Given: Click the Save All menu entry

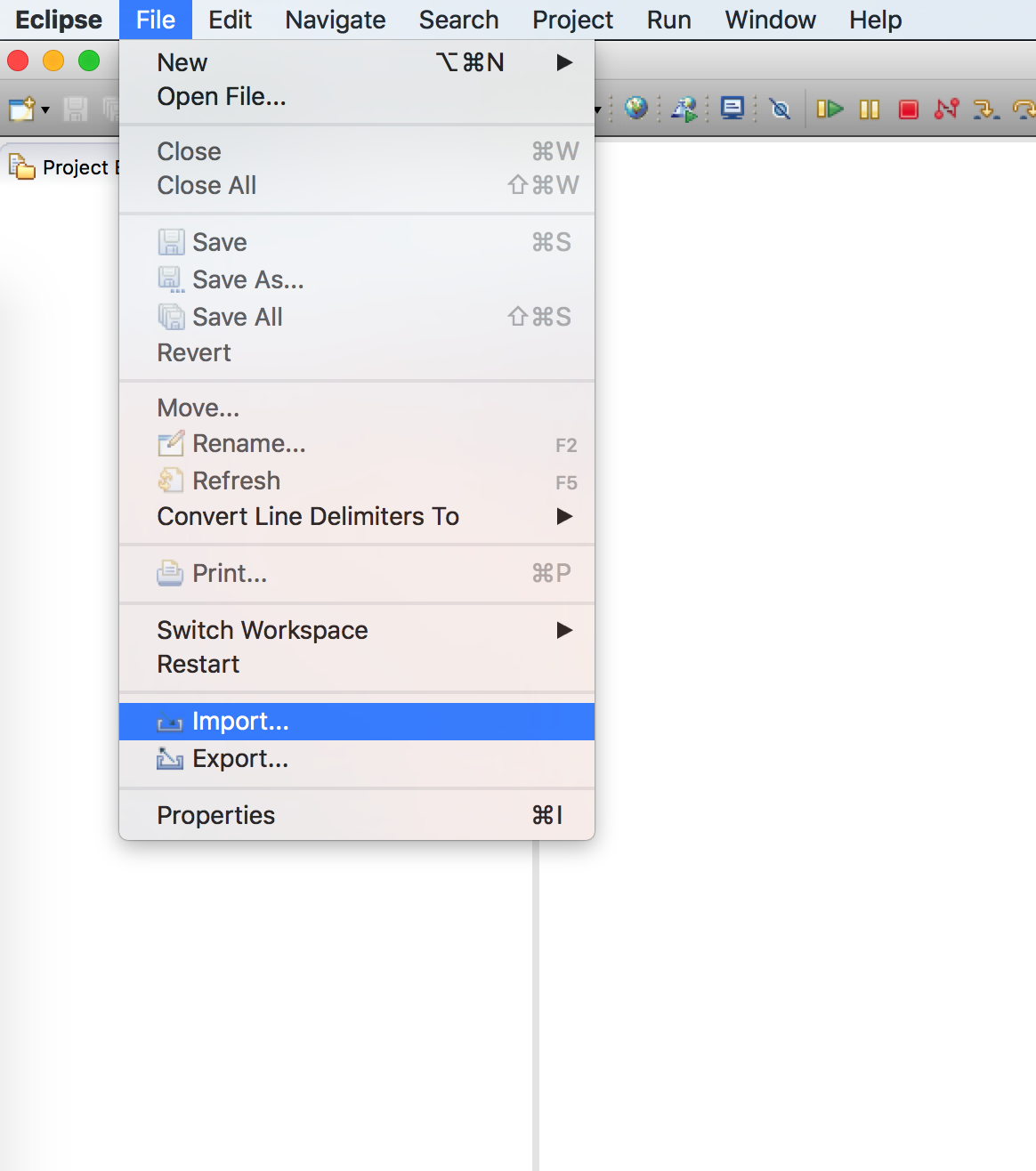Looking at the screenshot, I should click(x=357, y=317).
